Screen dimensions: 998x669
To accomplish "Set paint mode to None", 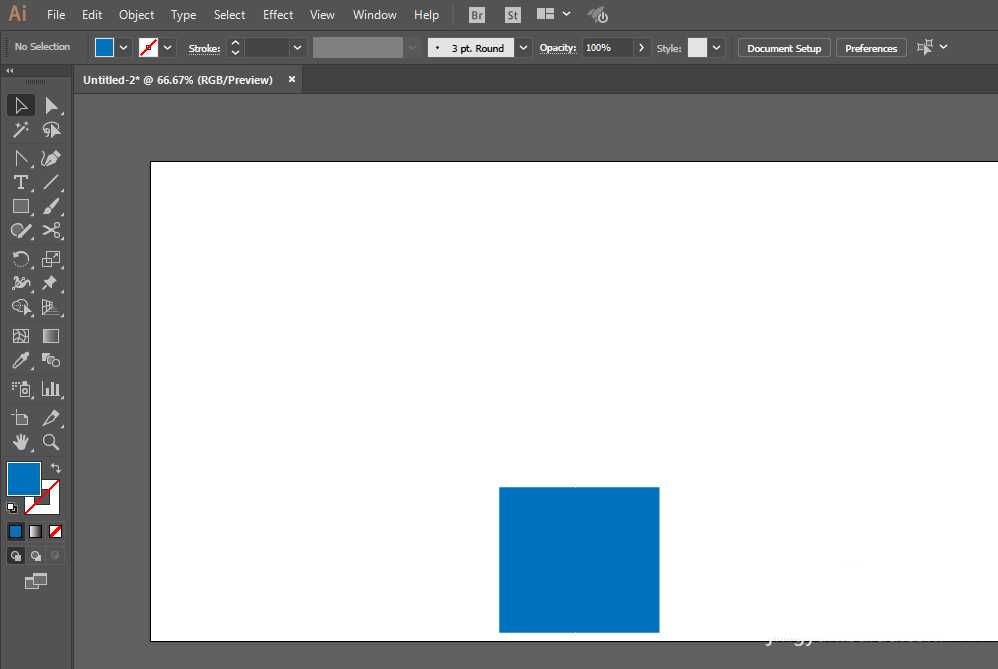I will coord(56,532).
